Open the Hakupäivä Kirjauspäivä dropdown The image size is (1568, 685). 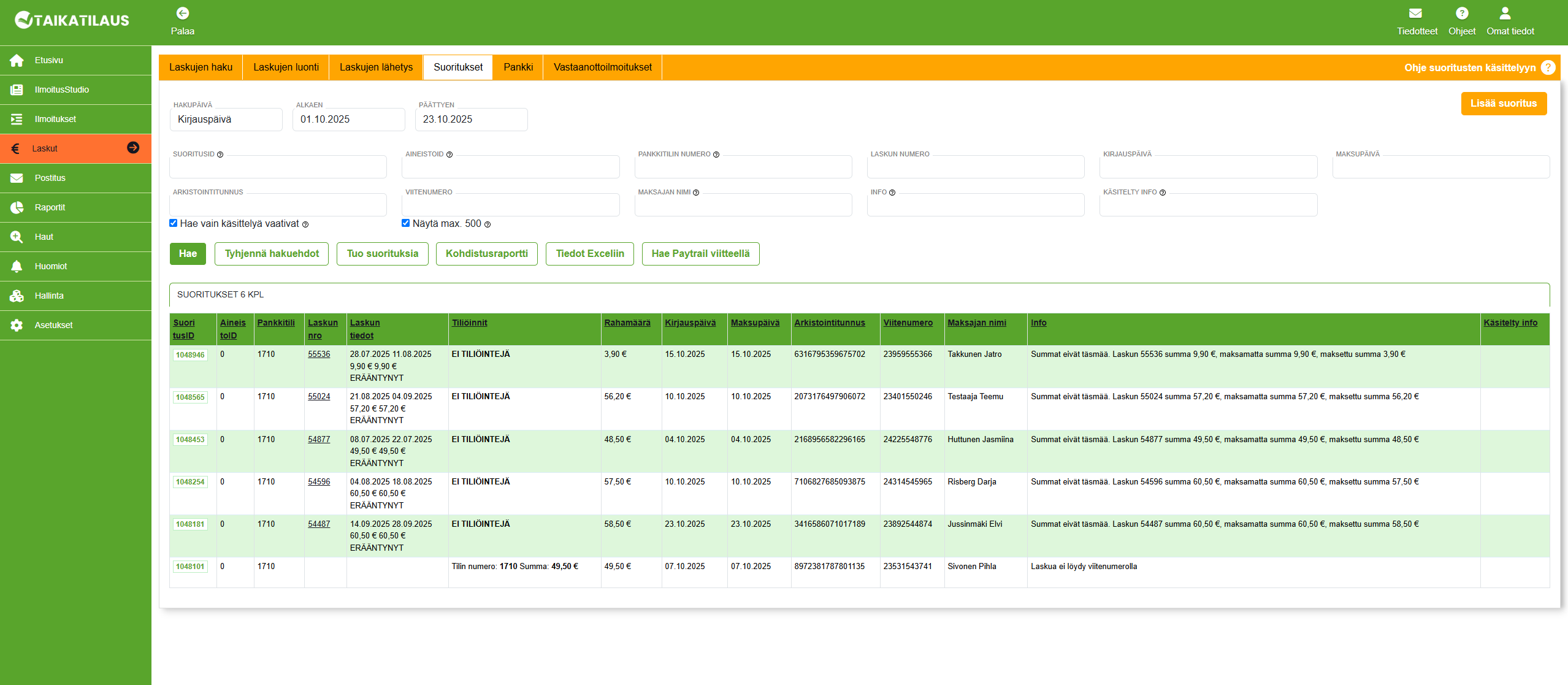click(x=226, y=120)
